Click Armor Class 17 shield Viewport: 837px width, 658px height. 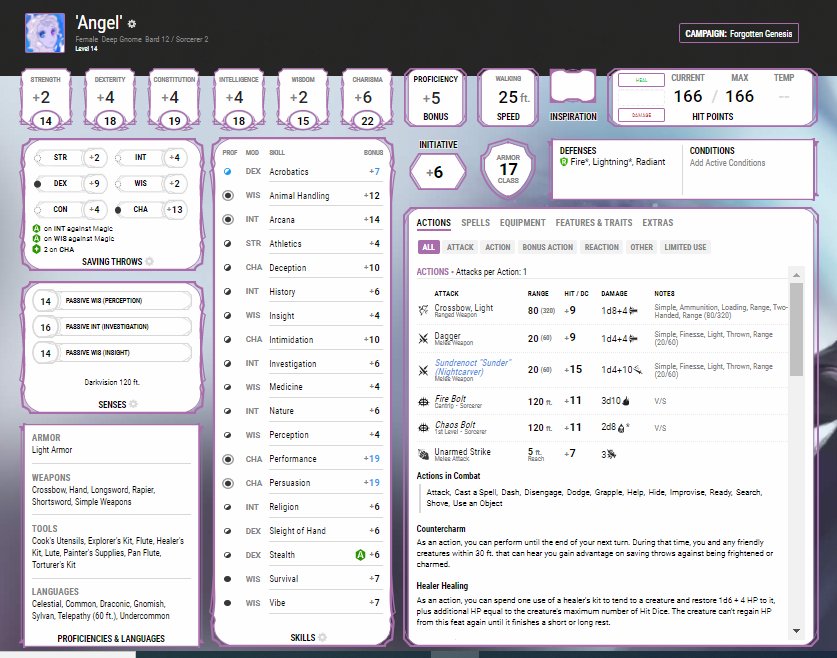click(508, 170)
